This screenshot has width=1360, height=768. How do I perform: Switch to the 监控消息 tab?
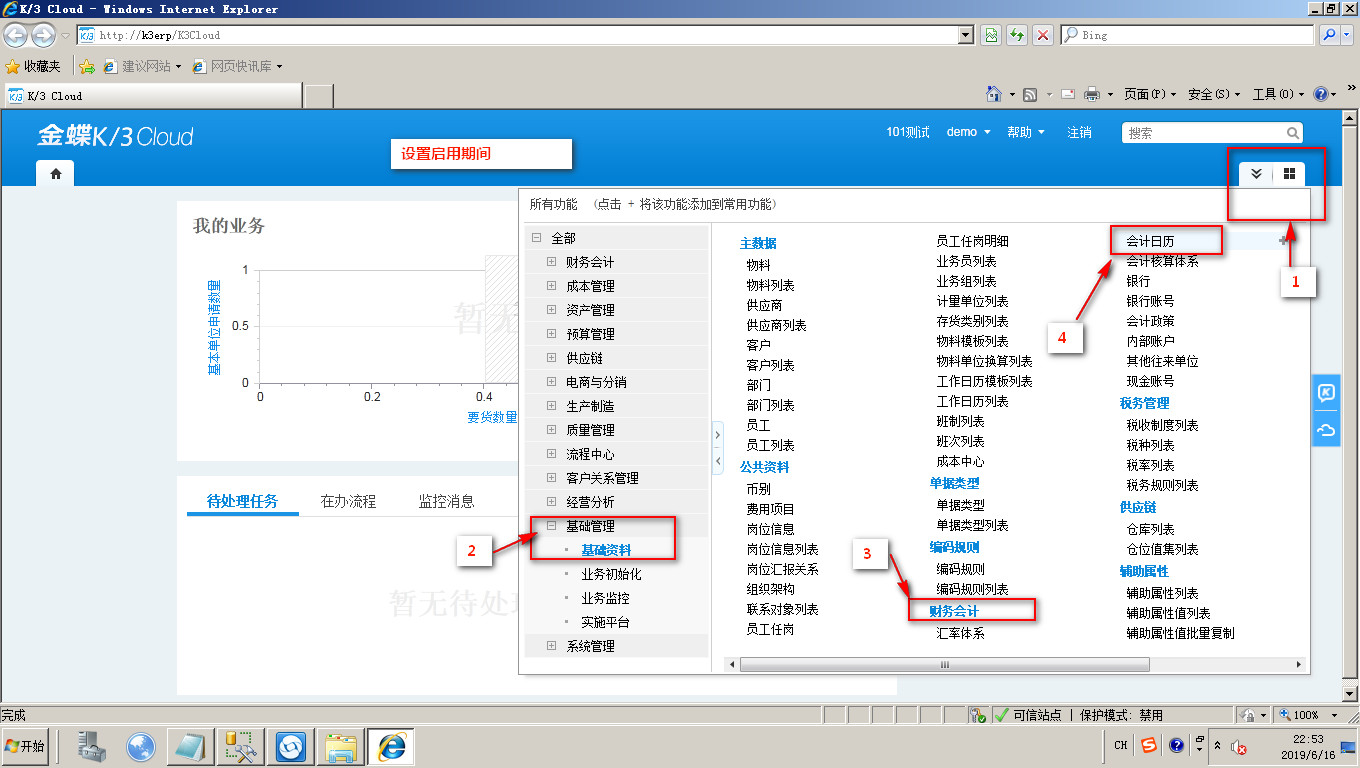click(446, 501)
